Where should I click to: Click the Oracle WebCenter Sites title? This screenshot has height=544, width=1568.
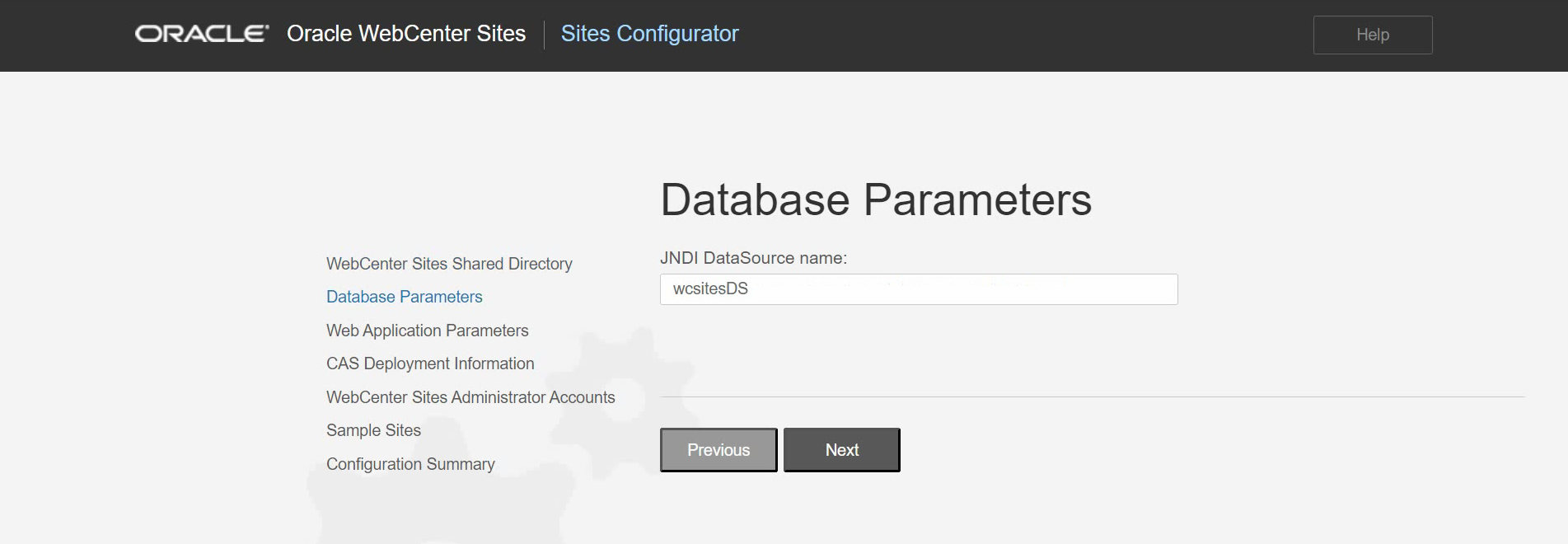point(405,34)
